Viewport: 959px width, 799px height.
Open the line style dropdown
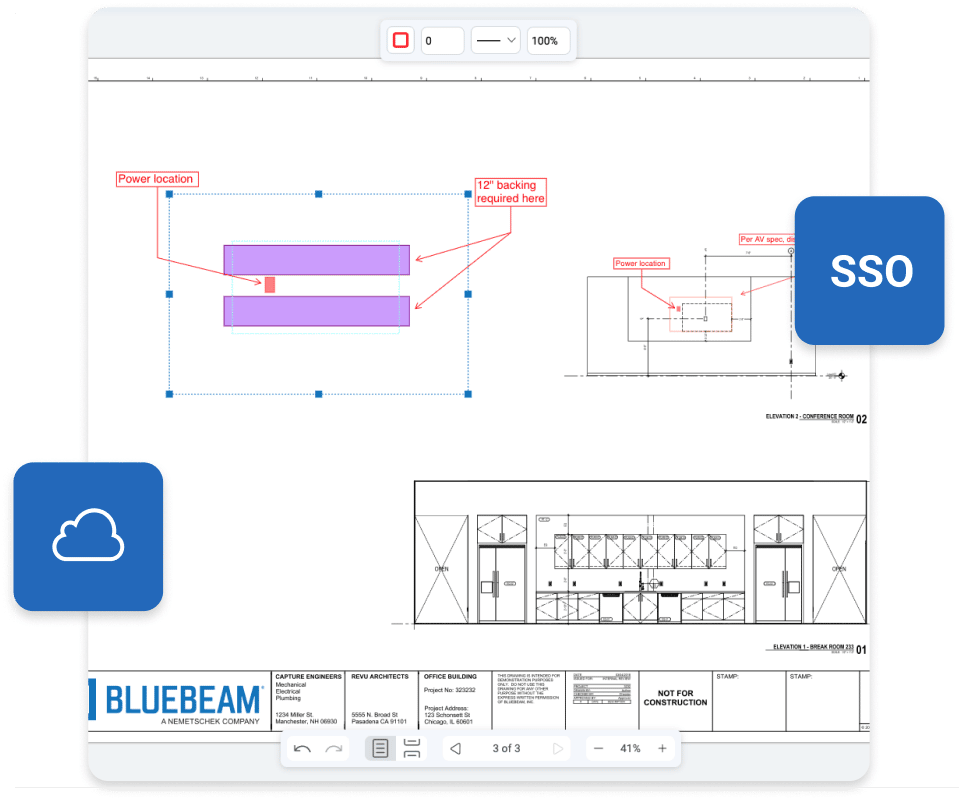[x=495, y=40]
